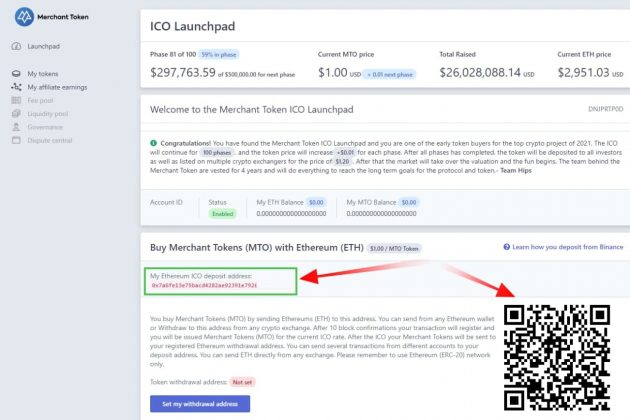Open My tokens in sidebar
630x420 pixels.
(43, 74)
